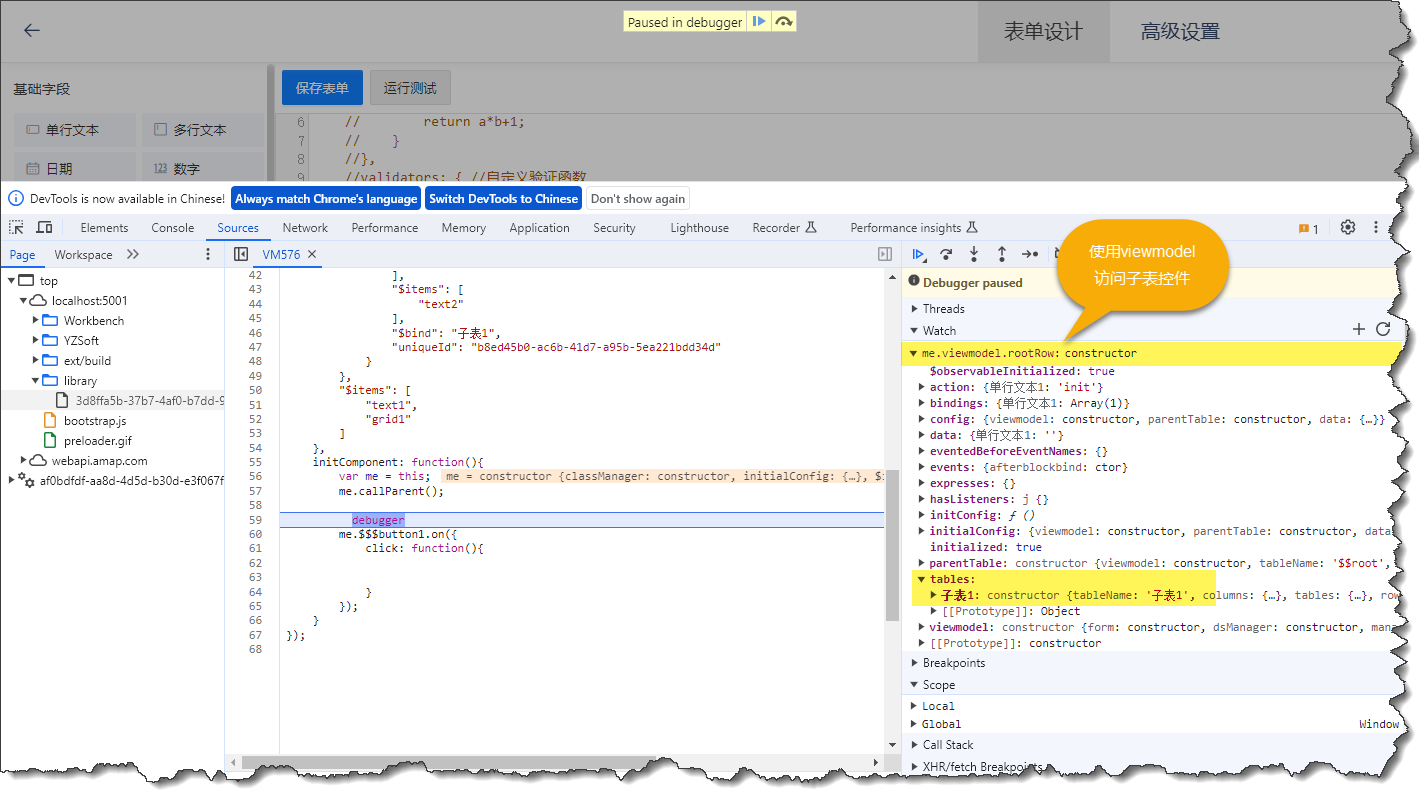This screenshot has width=1419, height=792.
Task: Collapse the localhost:5001 tree node
Action: tap(22, 301)
